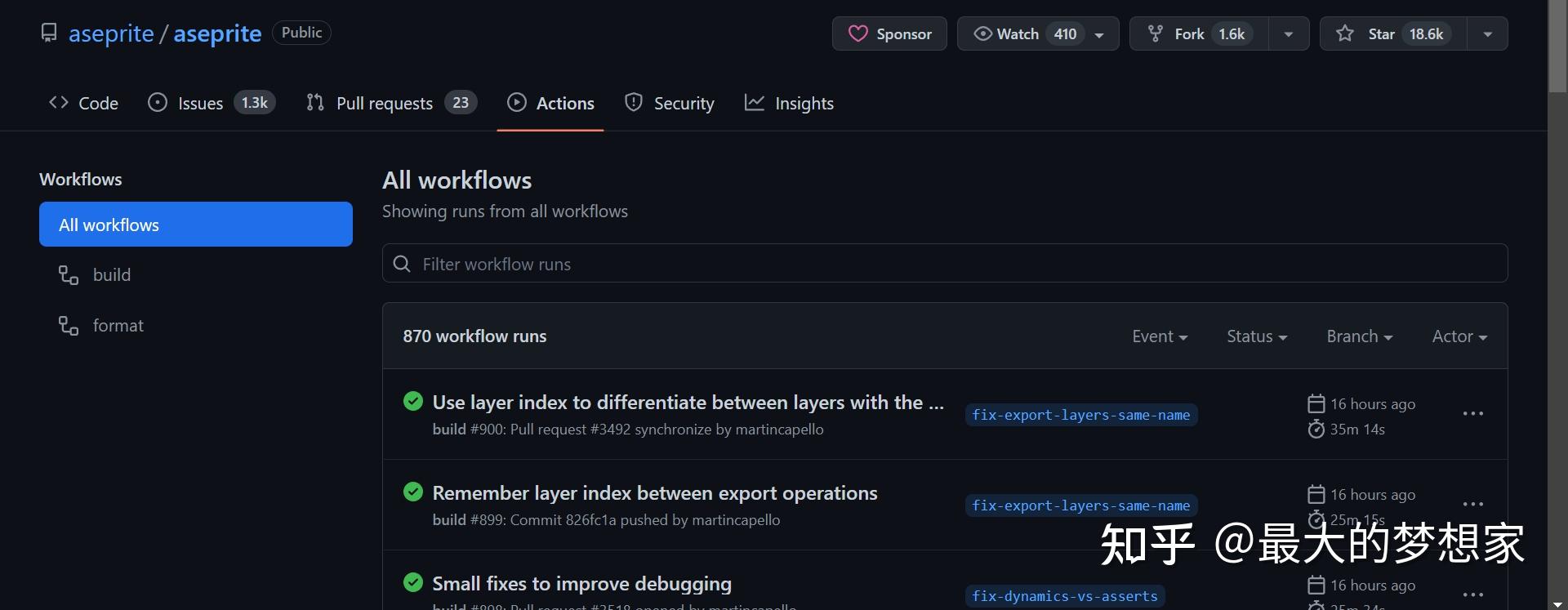Click the Fork button
The width and height of the screenshot is (1568, 610).
[x=1199, y=33]
